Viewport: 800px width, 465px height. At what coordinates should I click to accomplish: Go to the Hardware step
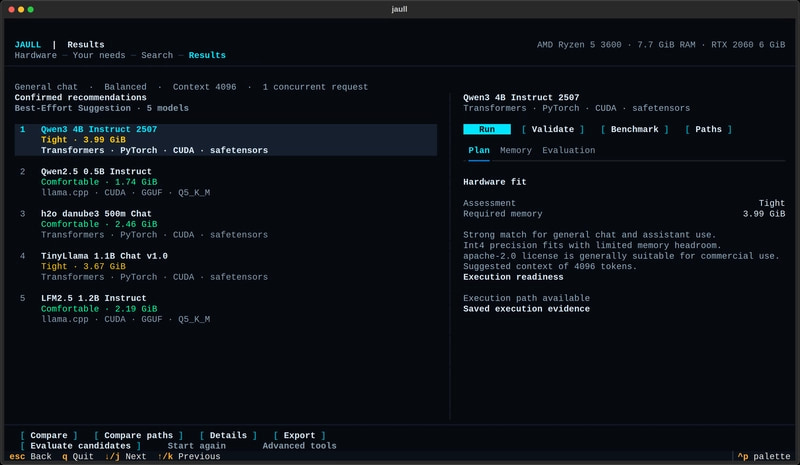click(36, 55)
